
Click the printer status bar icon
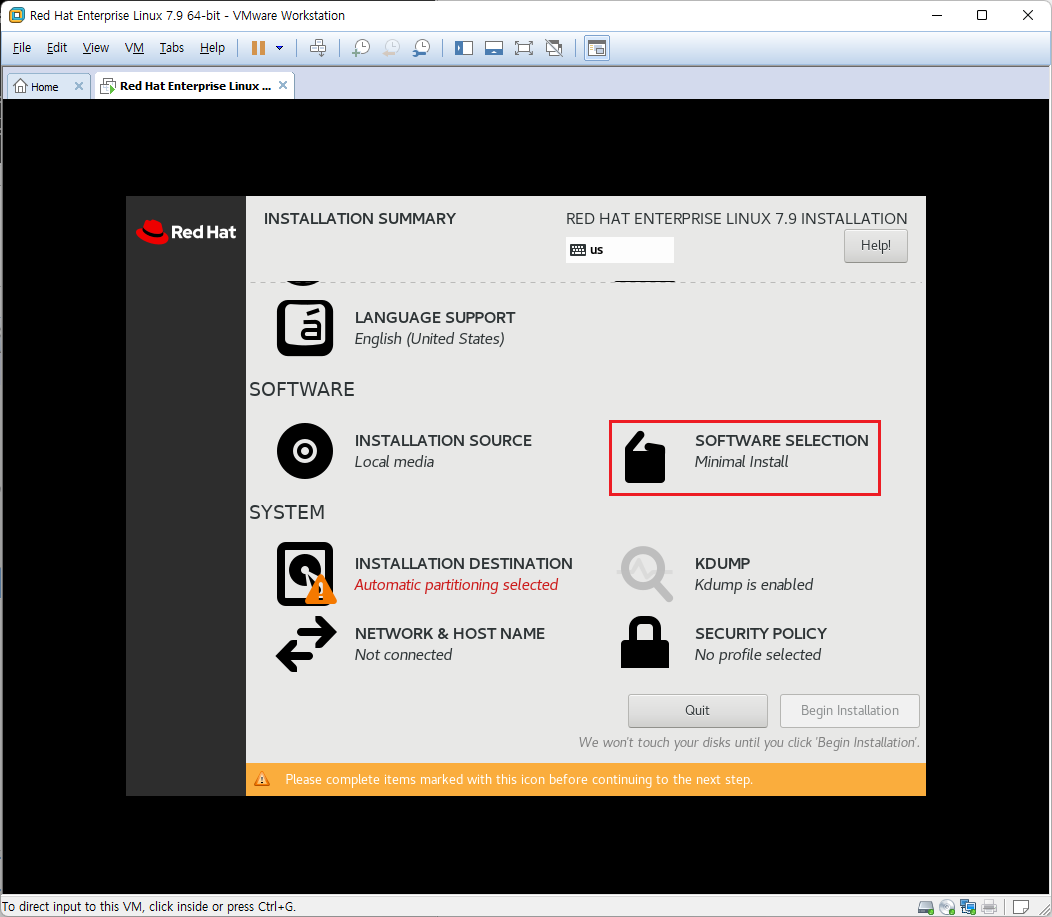click(x=989, y=908)
